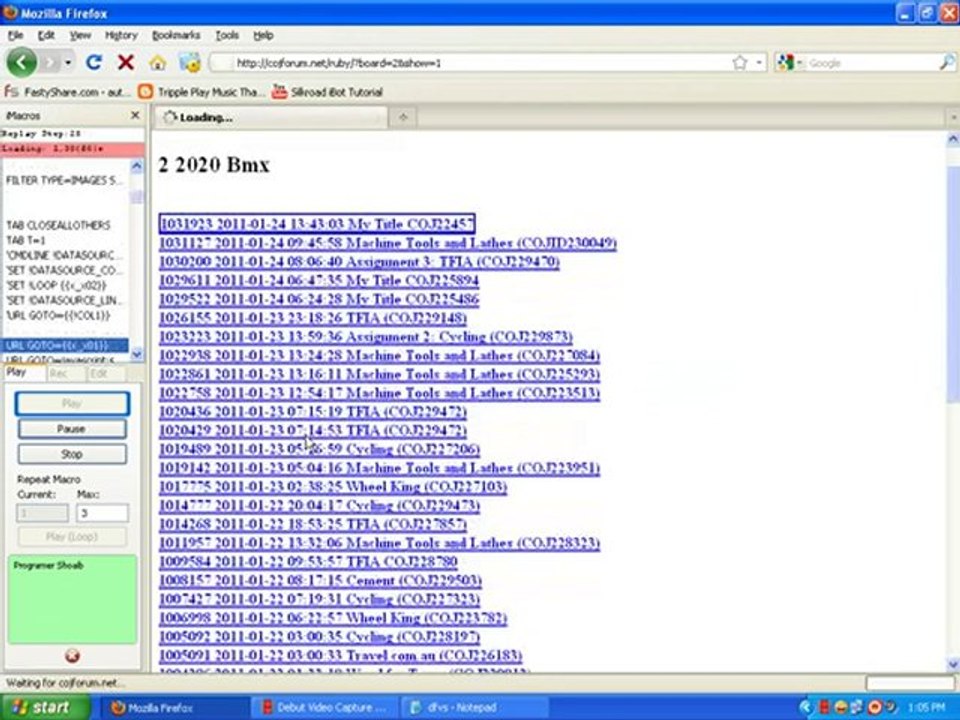Open link 1005091 Travel com au

340,655
